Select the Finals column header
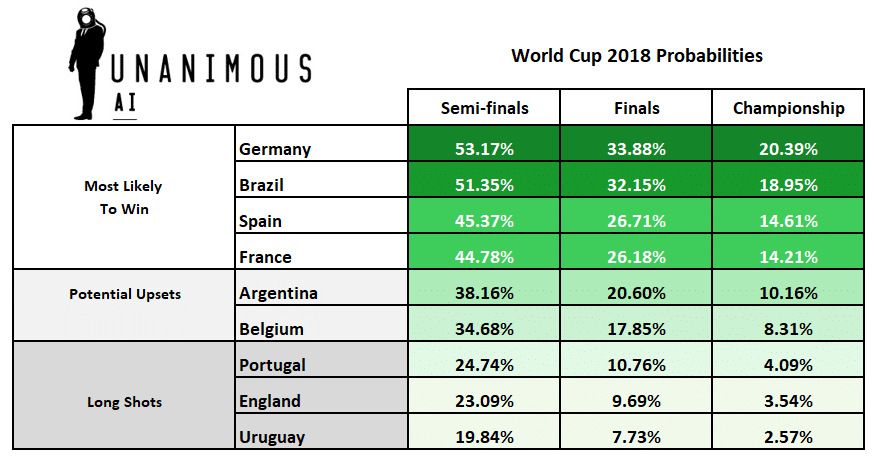Viewport: 874px width, 466px height. (x=636, y=108)
